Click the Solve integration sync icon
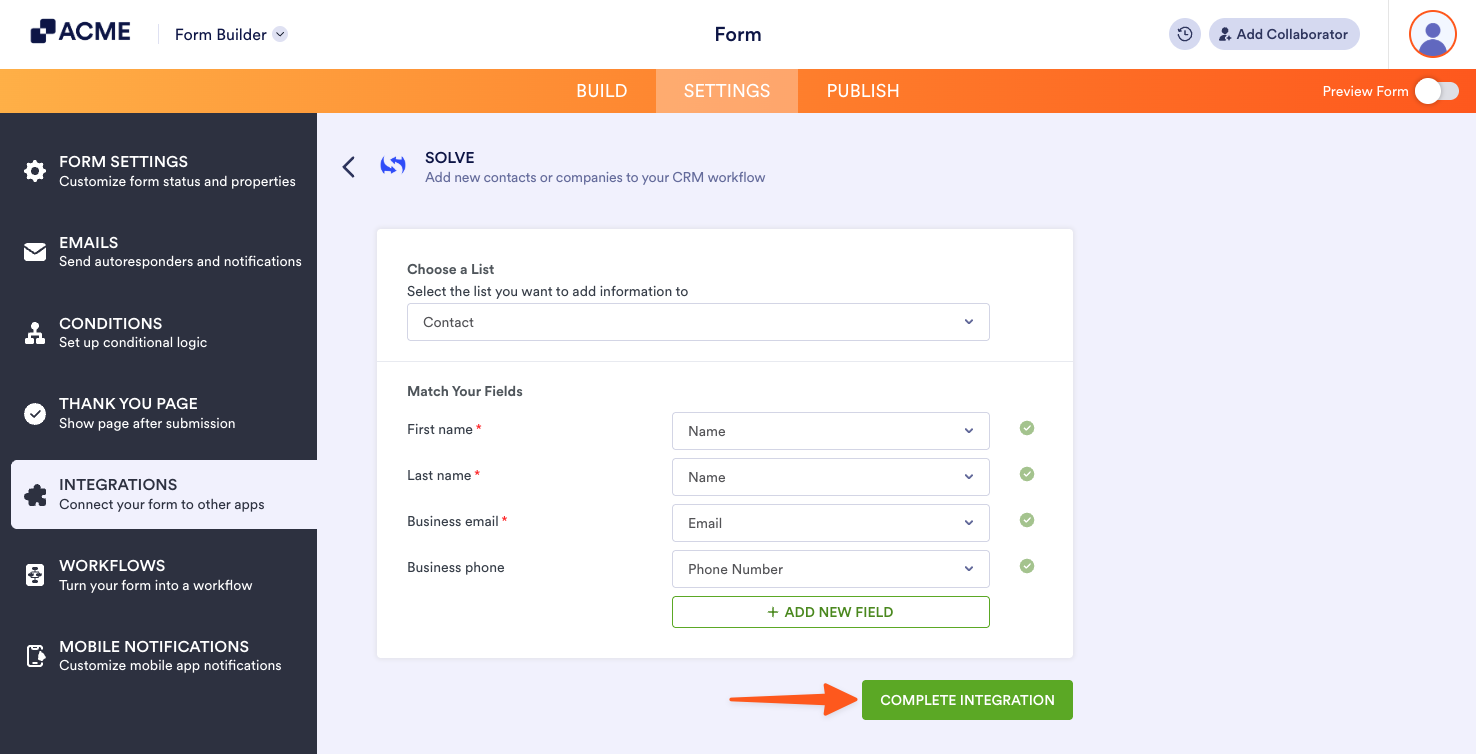This screenshot has height=754, width=1476. 394,166
